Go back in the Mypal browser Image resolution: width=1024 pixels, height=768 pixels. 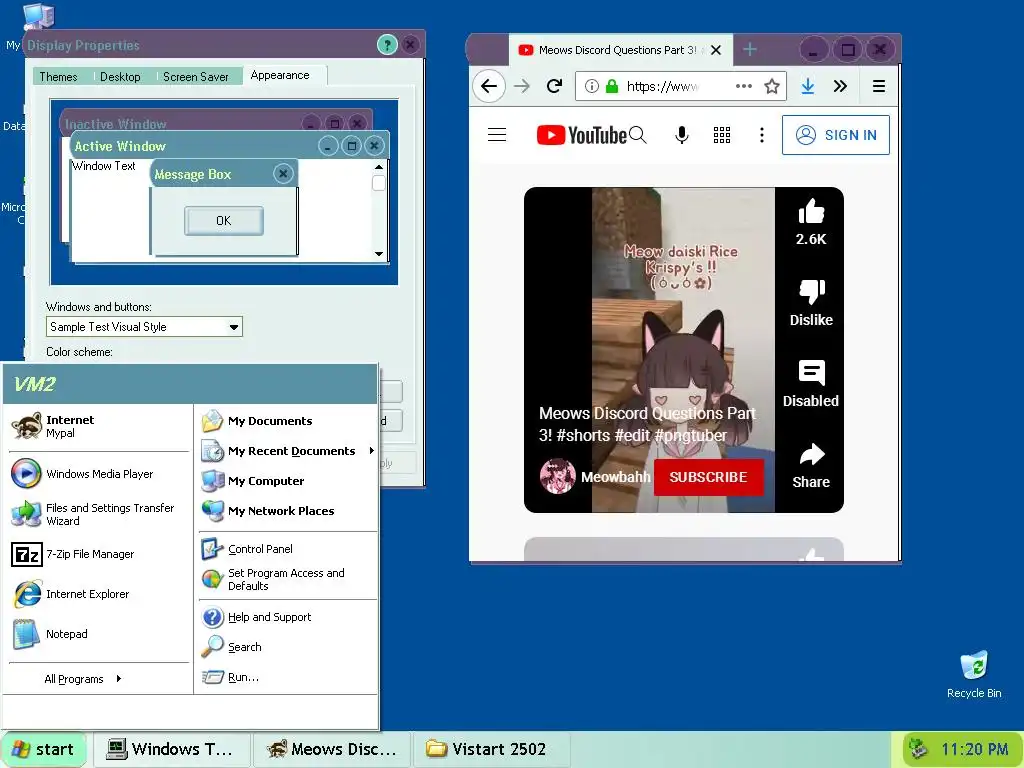pyautogui.click(x=488, y=86)
